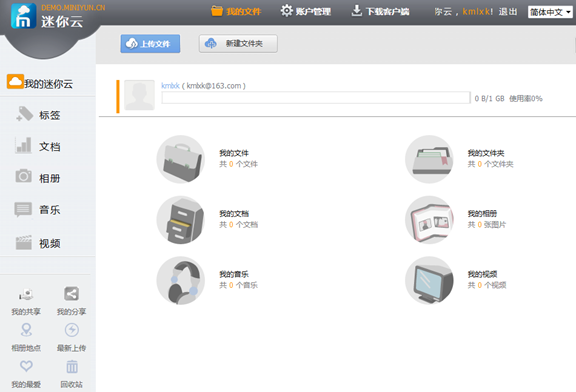Click the gear icon beside 账户管理
The image size is (576, 392).
tap(287, 11)
